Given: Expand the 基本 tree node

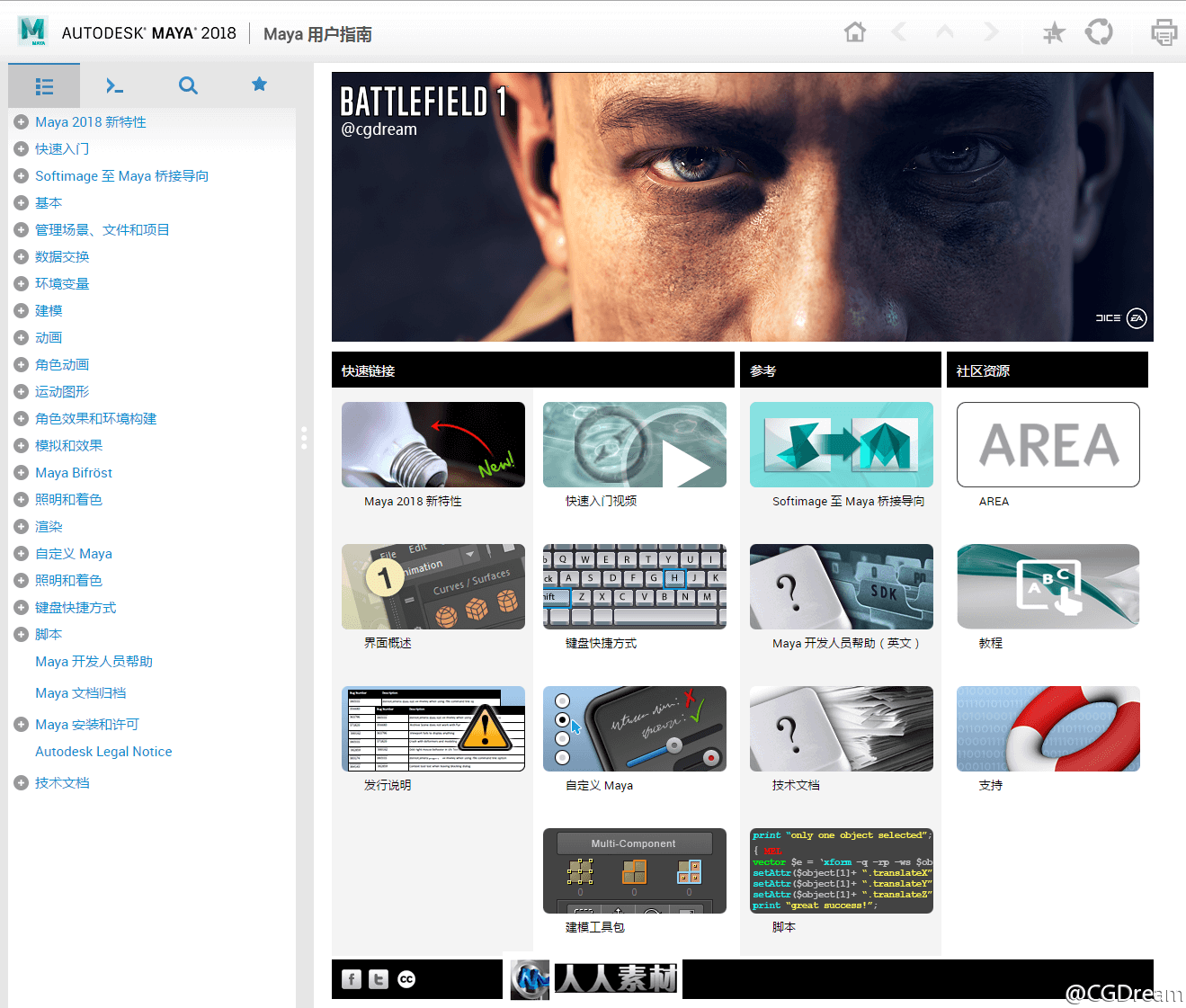Looking at the screenshot, I should click(x=21, y=202).
